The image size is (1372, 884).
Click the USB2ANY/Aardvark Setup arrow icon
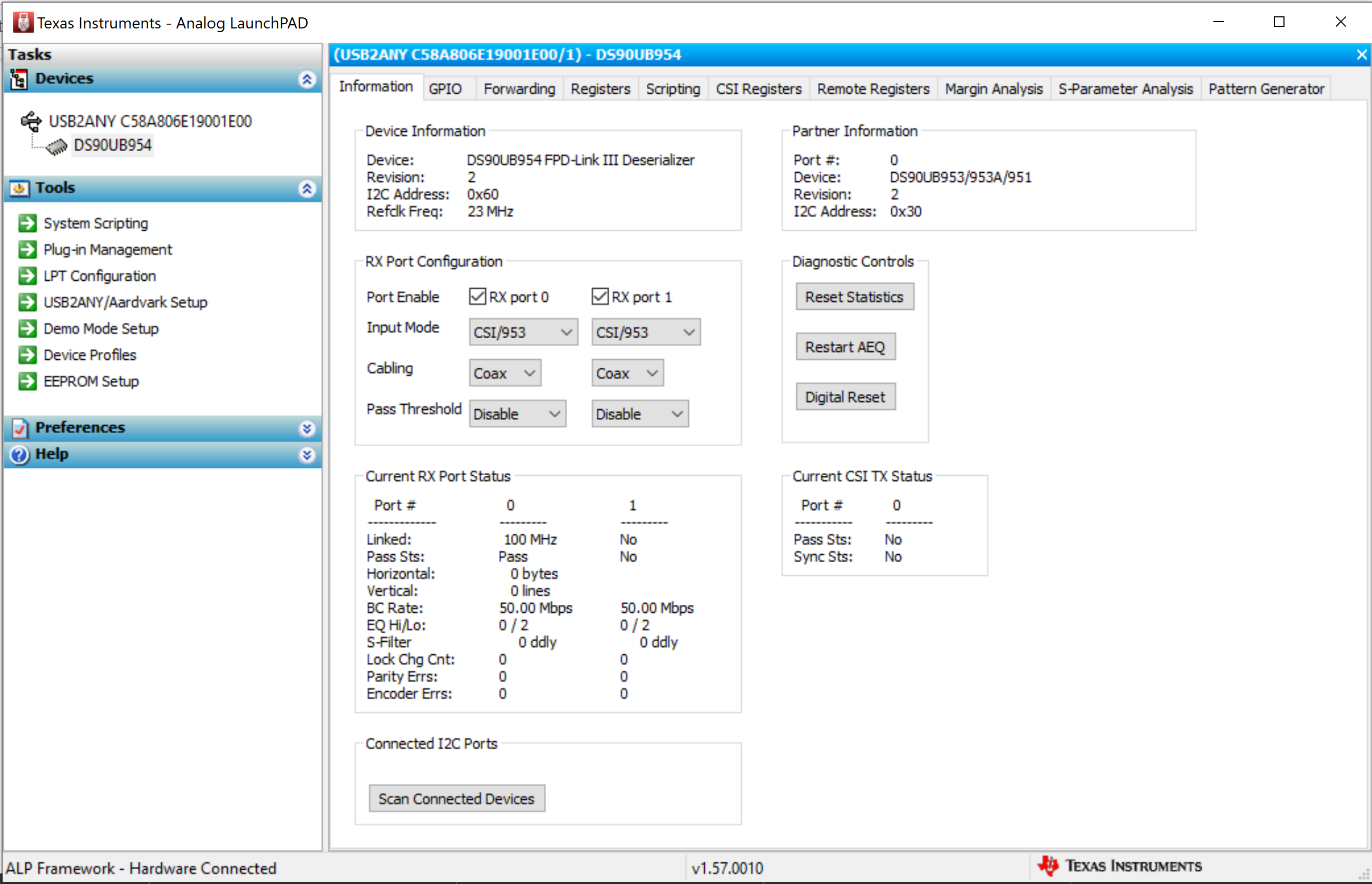point(27,302)
